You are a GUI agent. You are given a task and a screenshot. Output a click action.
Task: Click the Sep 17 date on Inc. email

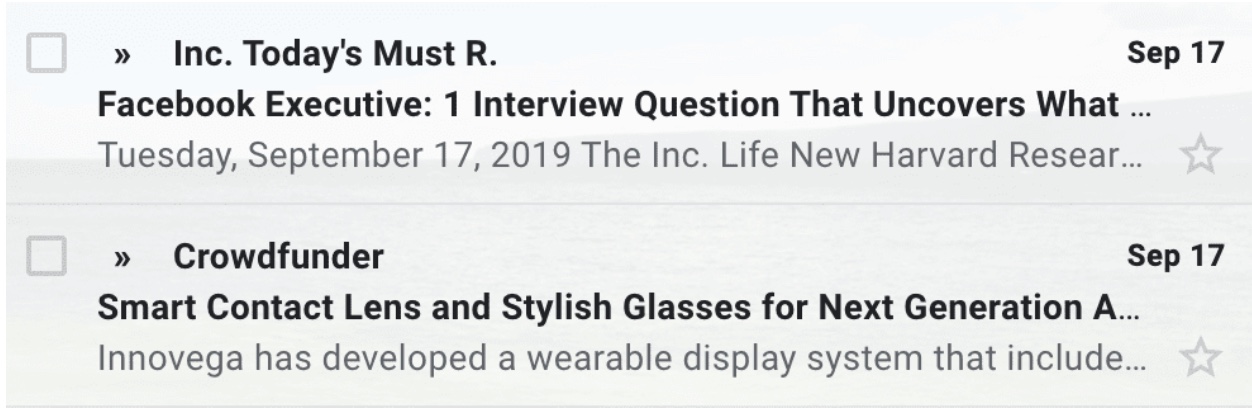[x=1175, y=55]
